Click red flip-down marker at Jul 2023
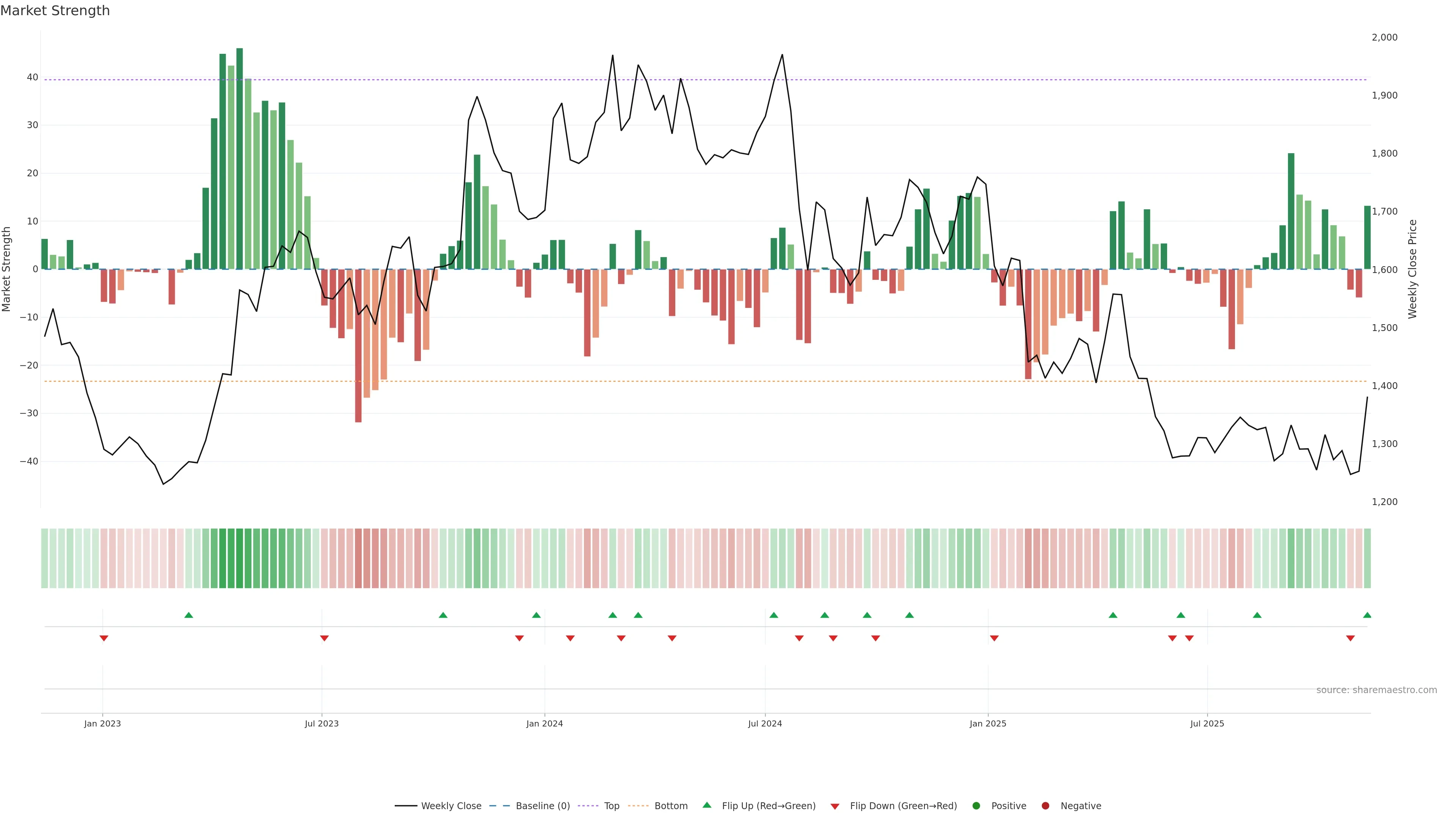Image resolution: width=1456 pixels, height=819 pixels. point(325,638)
